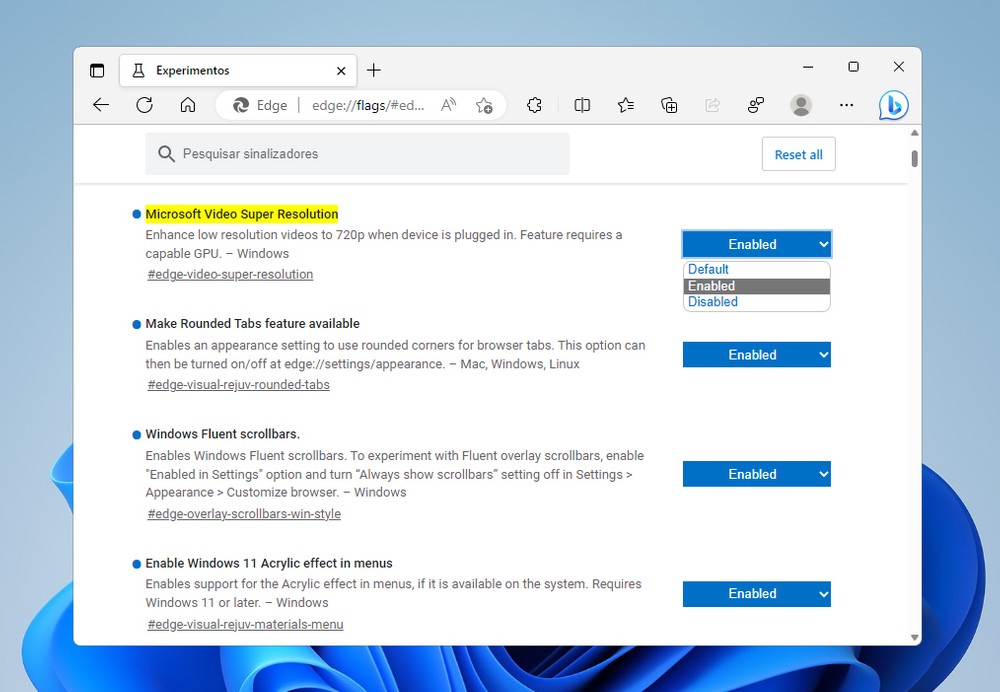
Task: Follow the #edge-video-super-resolution link
Action: (230, 274)
